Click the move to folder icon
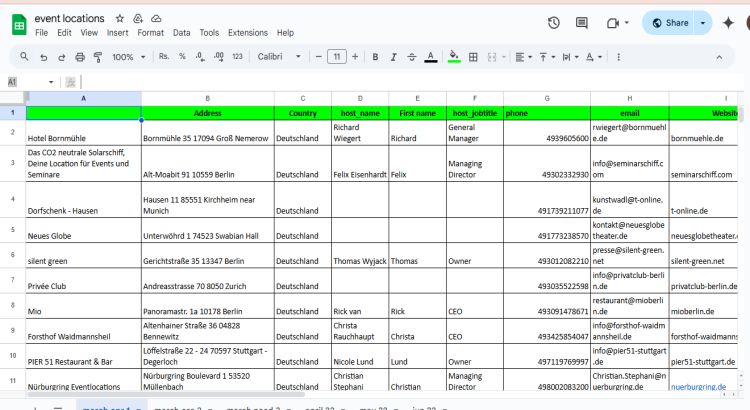Viewport: 750px width, 410px height. pos(138,18)
